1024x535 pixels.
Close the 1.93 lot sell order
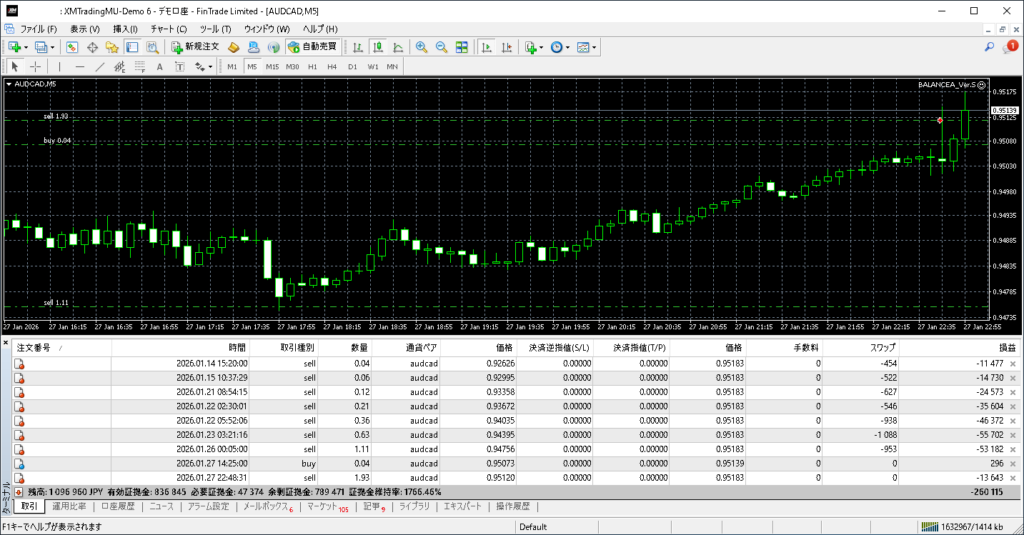pyautogui.click(x=1012, y=479)
